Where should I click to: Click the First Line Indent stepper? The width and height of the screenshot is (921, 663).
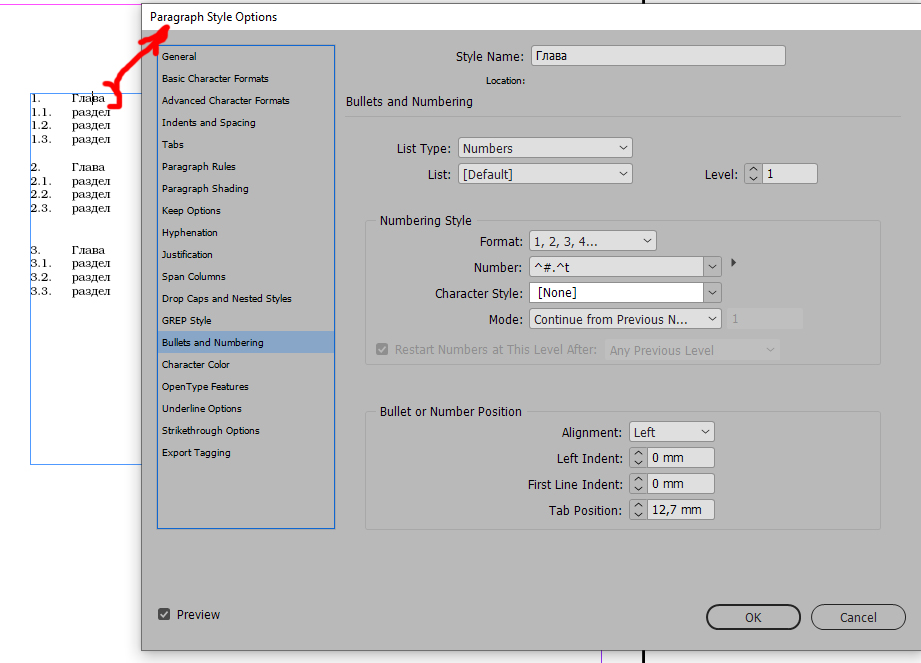[638, 484]
